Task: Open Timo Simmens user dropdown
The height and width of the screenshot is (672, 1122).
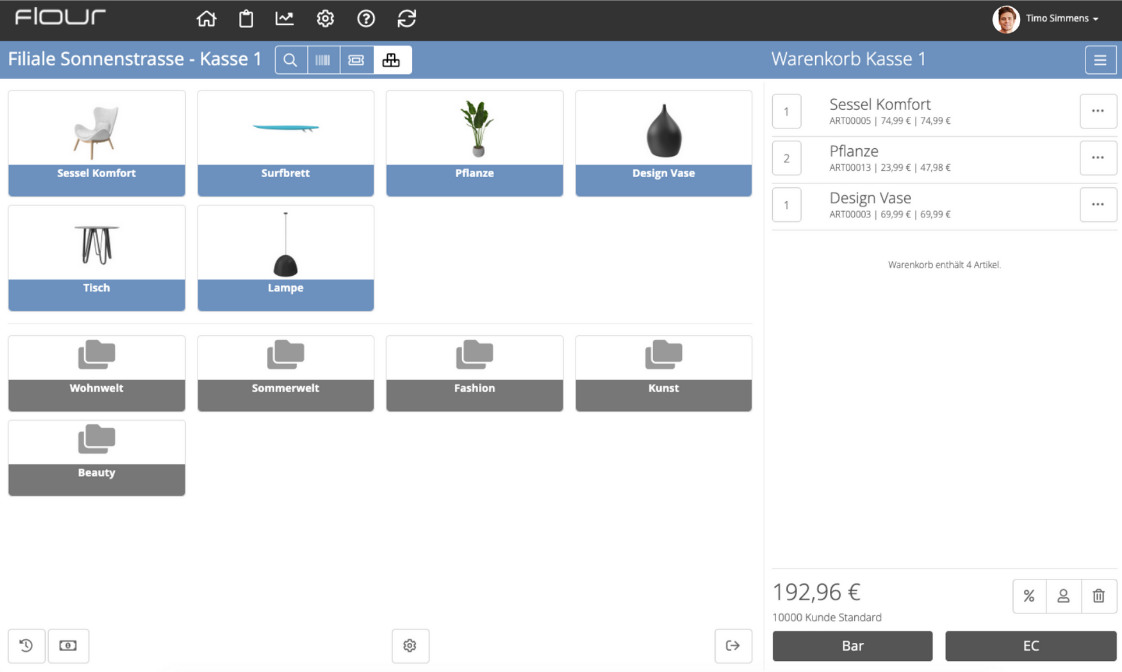Action: pyautogui.click(x=1045, y=19)
